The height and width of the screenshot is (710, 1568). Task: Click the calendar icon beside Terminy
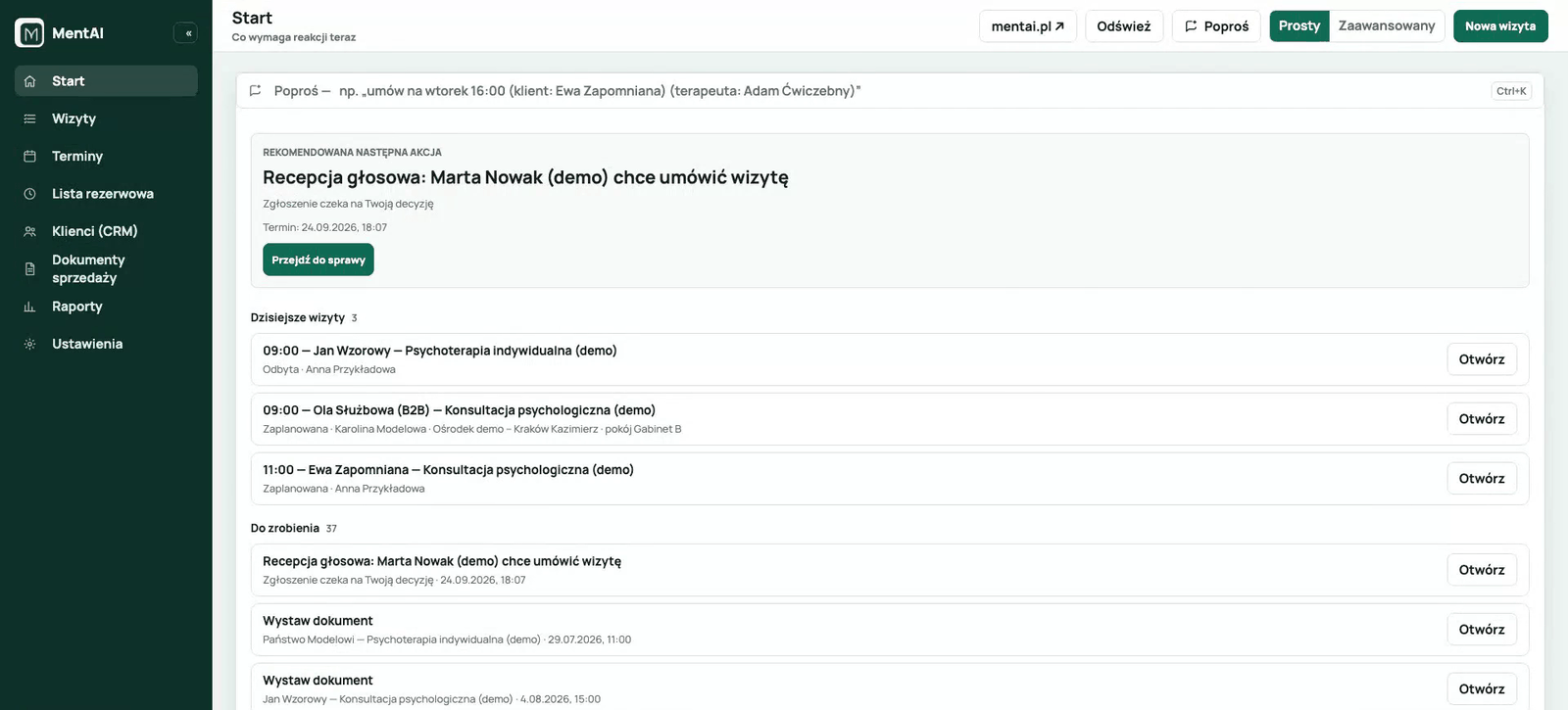click(30, 157)
